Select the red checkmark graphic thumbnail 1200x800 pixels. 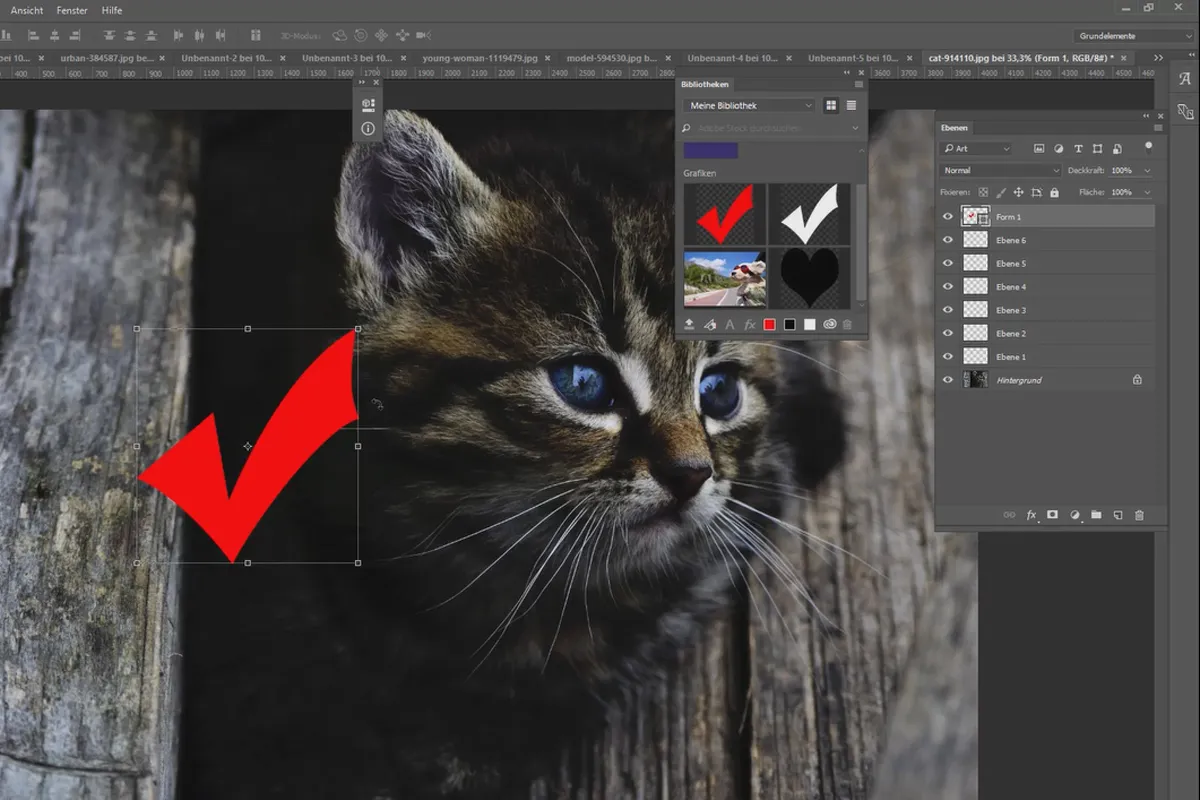(725, 214)
